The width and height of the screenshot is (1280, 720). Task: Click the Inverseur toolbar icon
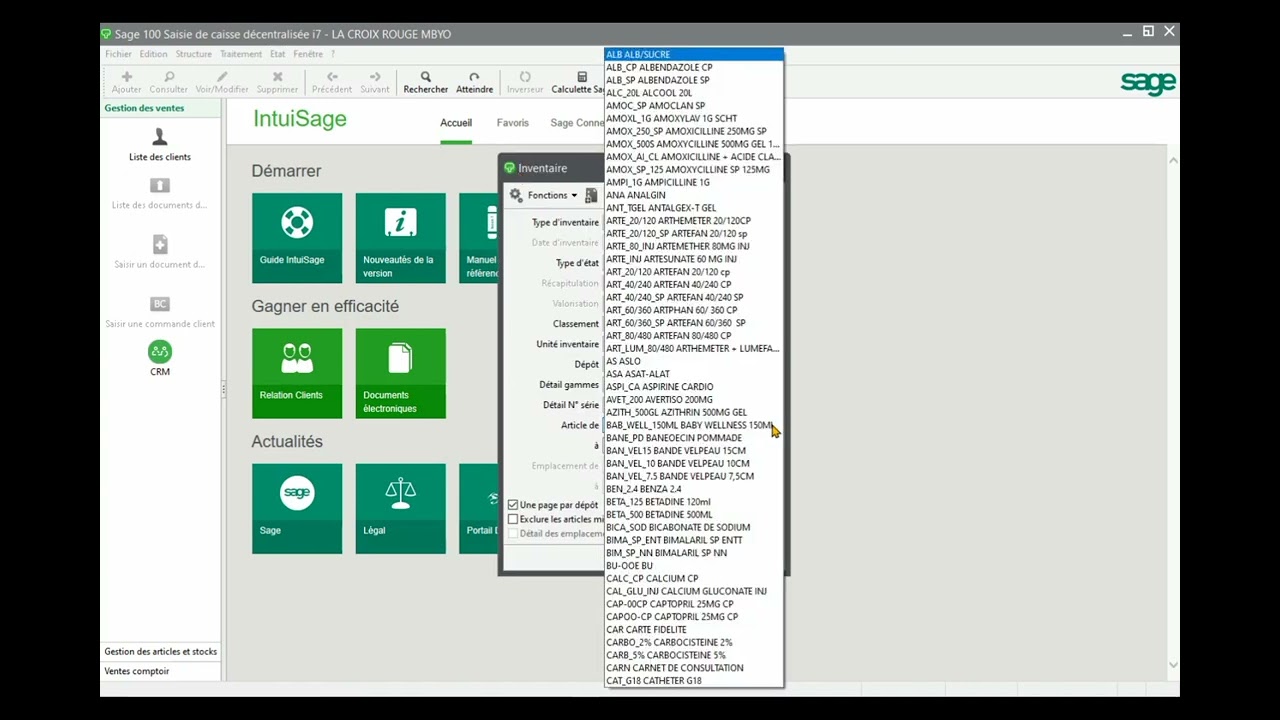(525, 77)
